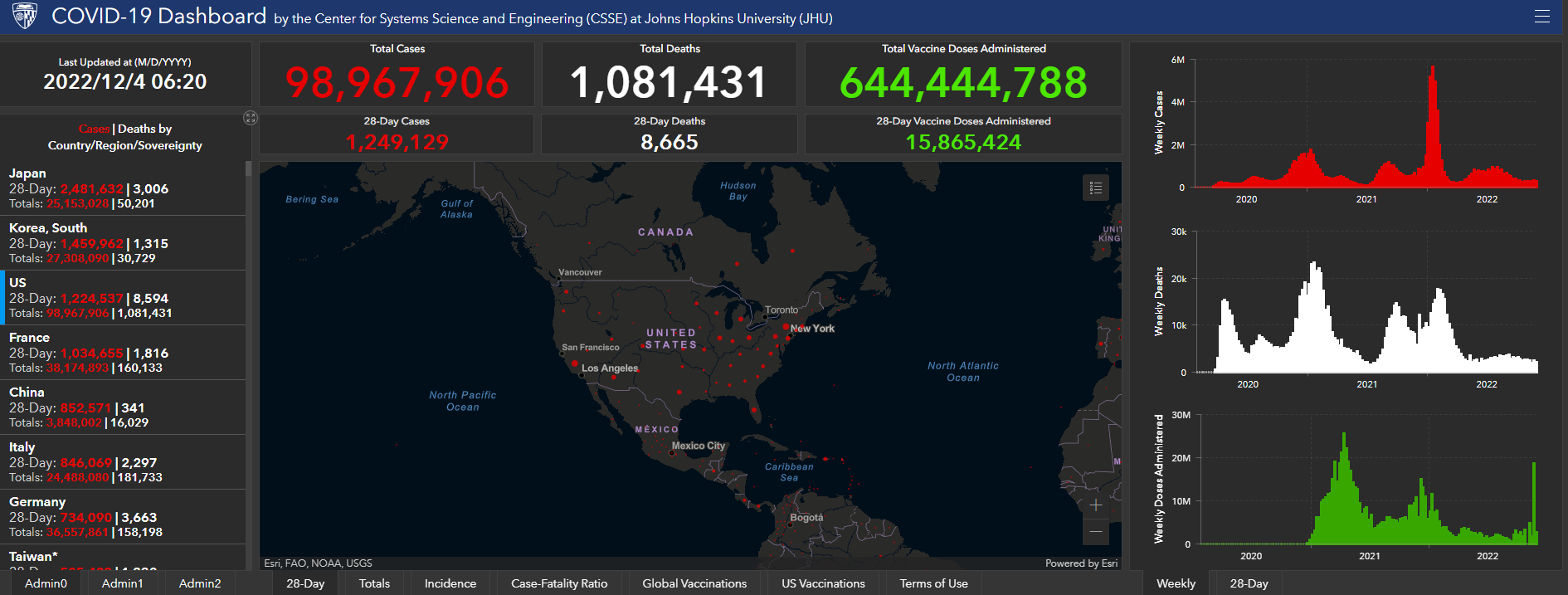
Task: Click the Powered by Esri attribution
Action: click(1081, 563)
